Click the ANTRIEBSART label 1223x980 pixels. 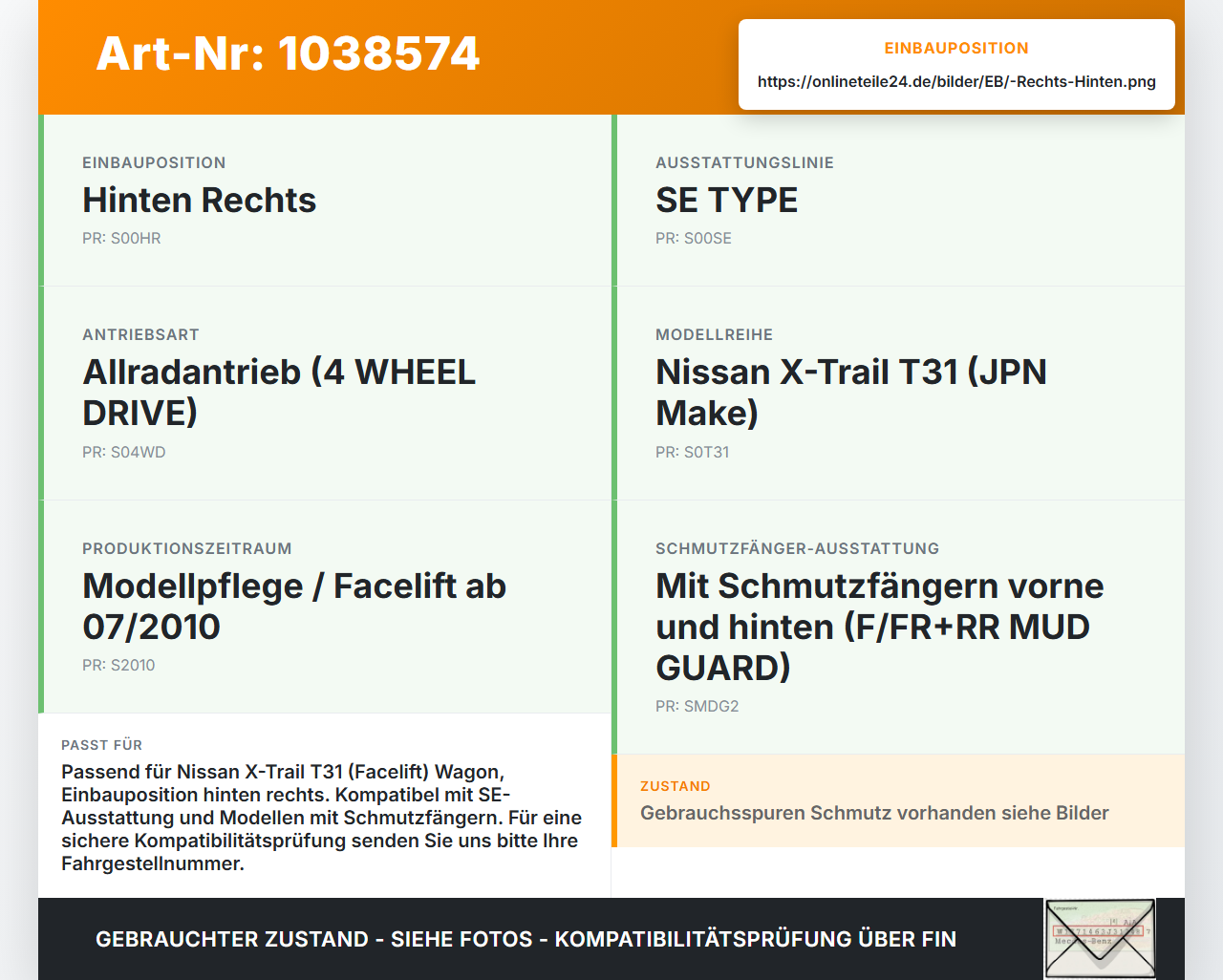pyautogui.click(x=140, y=334)
